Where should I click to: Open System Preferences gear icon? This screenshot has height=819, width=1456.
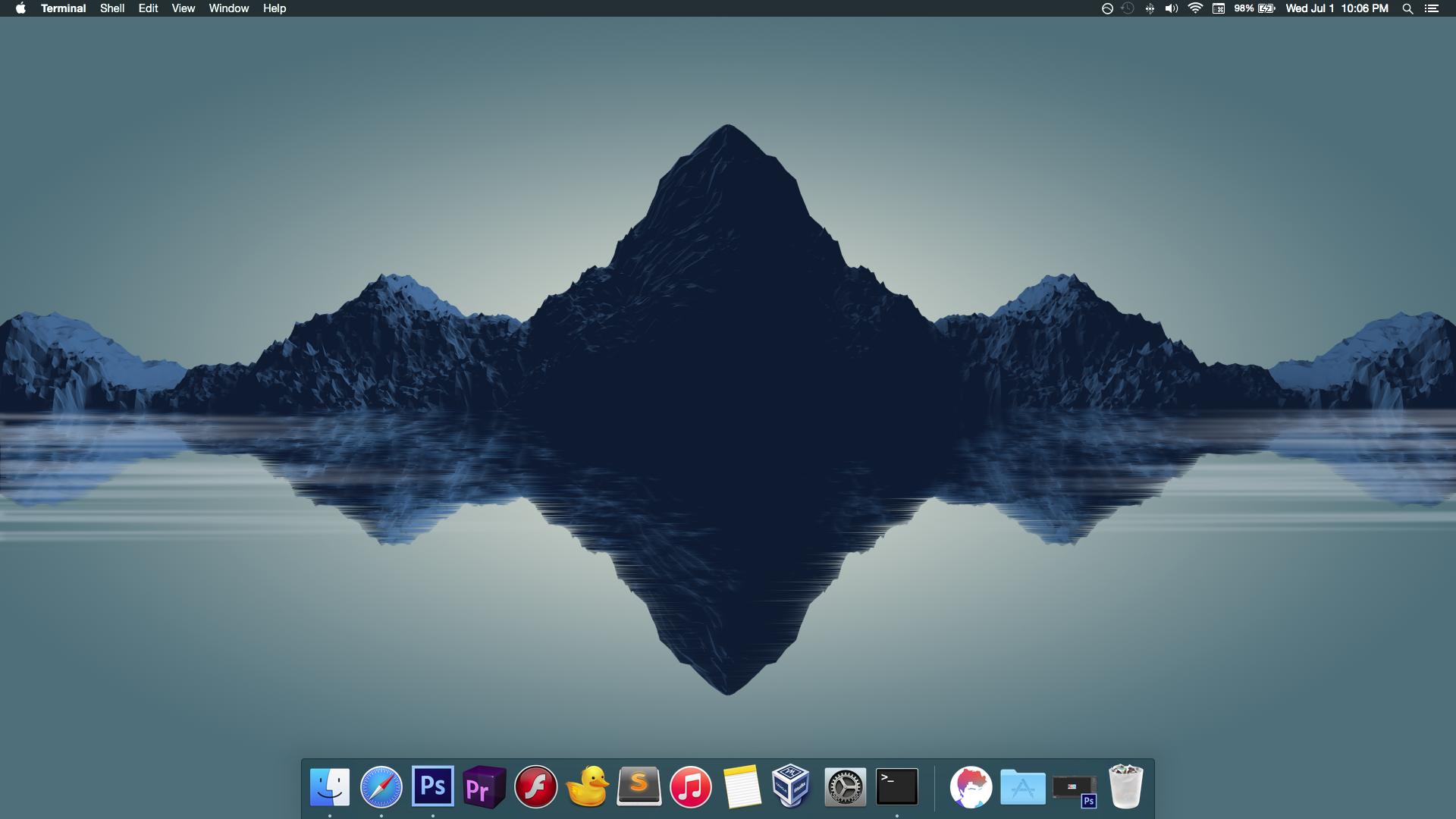845,787
